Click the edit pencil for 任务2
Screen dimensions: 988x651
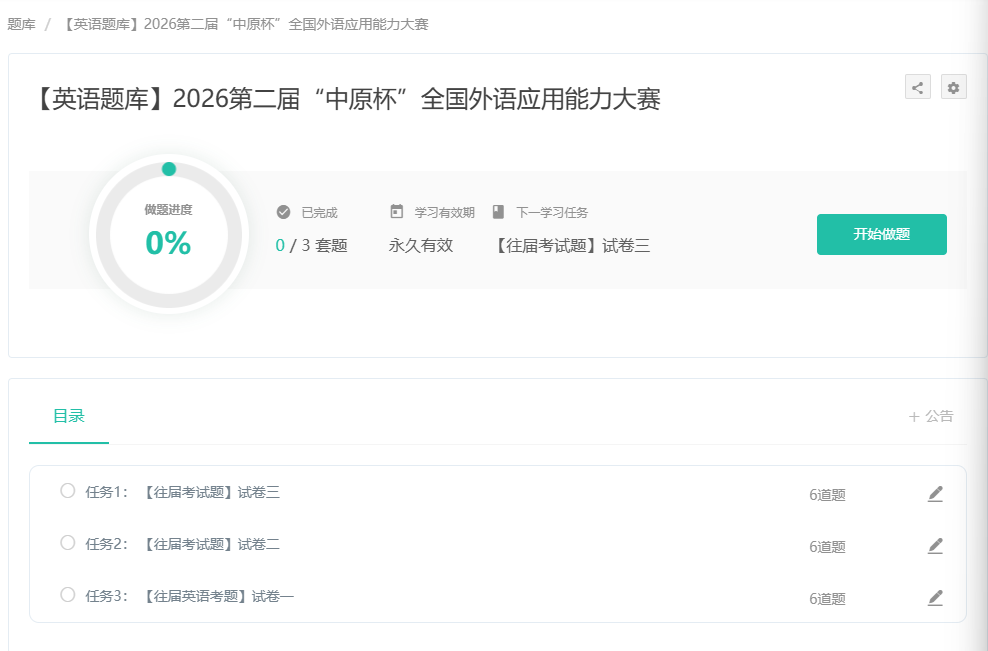click(935, 545)
